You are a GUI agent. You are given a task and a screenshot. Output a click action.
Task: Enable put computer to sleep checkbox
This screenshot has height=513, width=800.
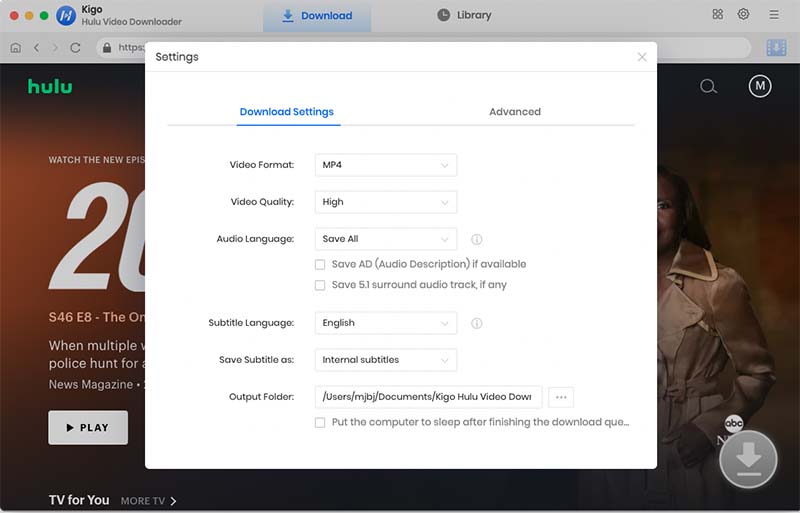tap(320, 422)
